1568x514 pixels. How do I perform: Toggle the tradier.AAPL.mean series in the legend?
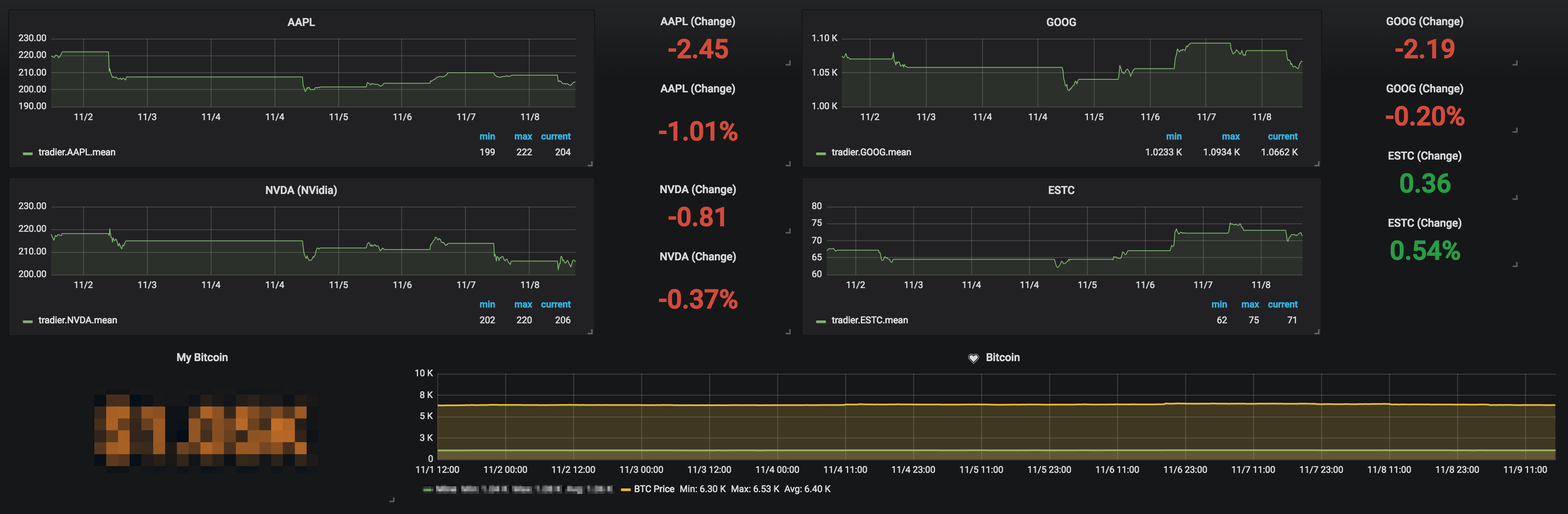[x=77, y=152]
